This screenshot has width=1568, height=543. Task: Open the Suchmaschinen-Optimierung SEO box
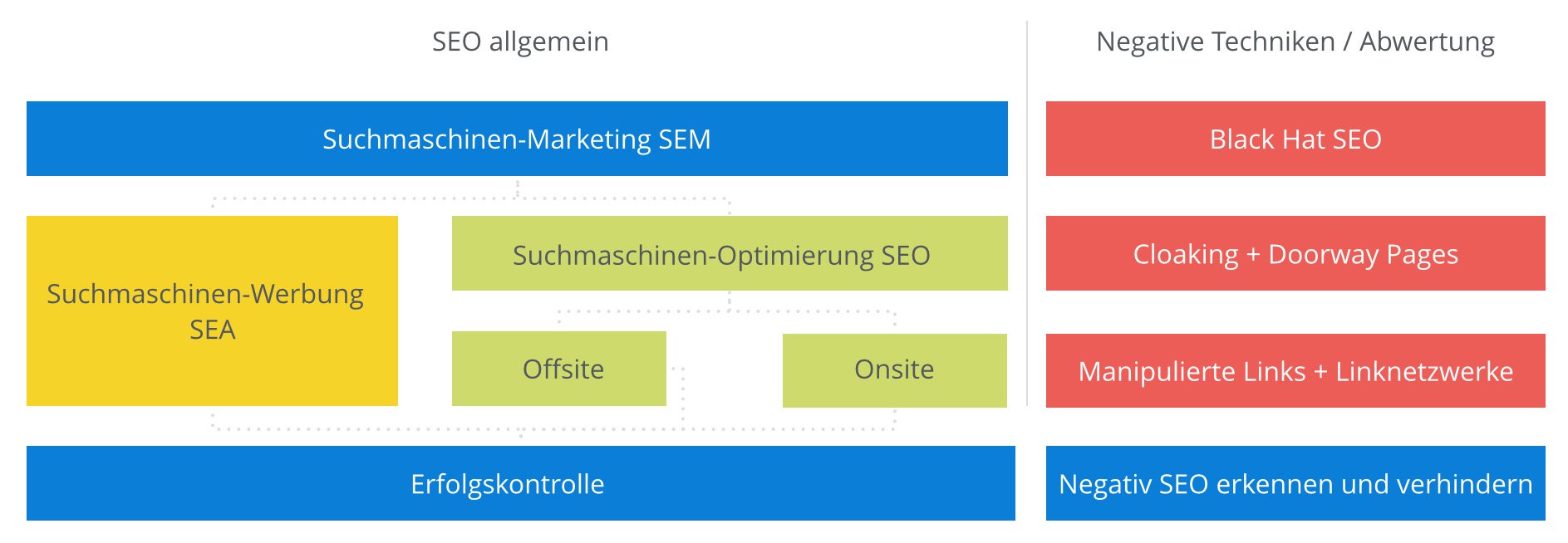[x=729, y=253]
